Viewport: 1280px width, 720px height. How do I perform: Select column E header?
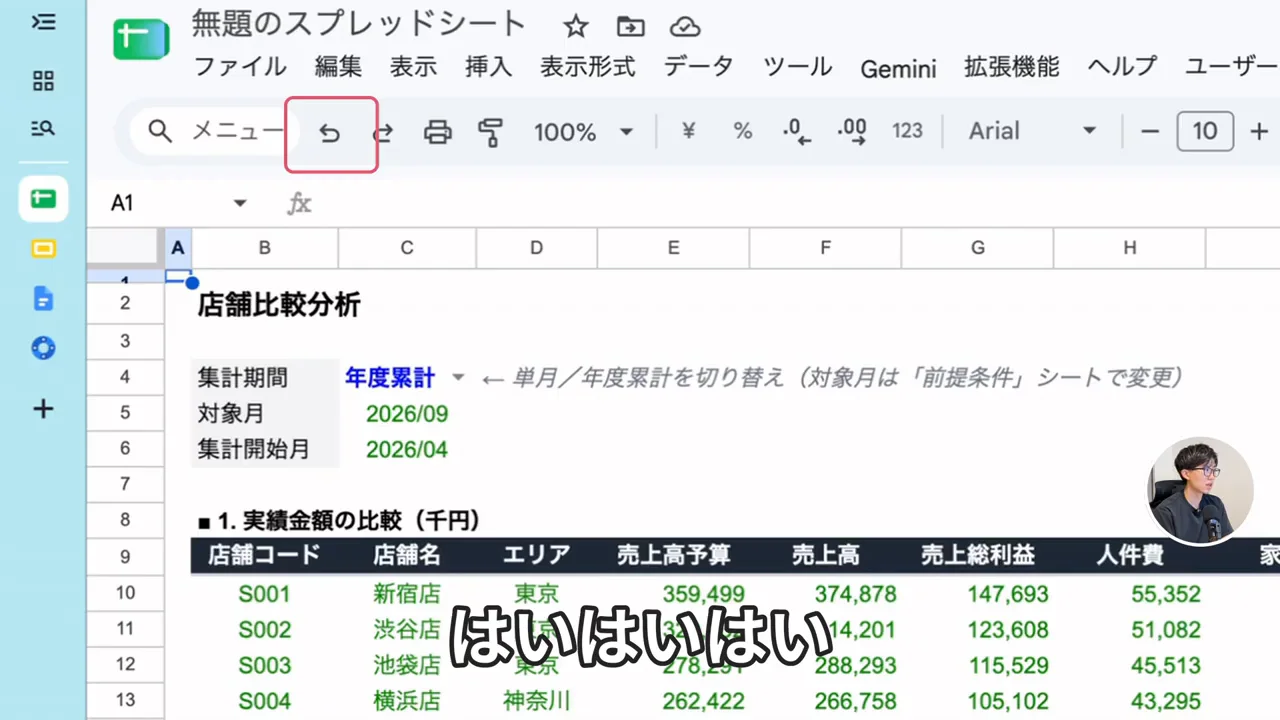673,248
